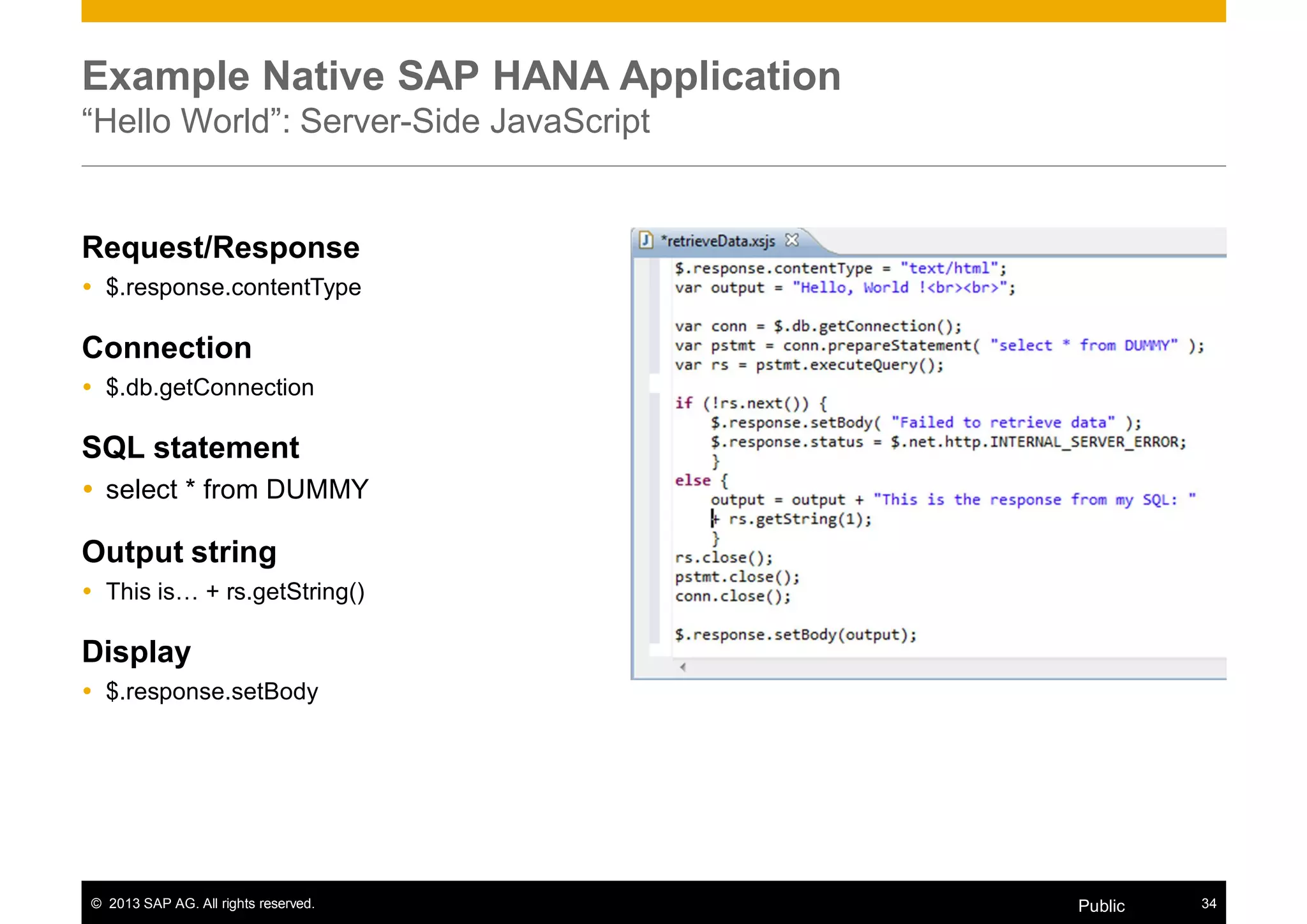Click the else keyword in the editor
The image size is (1307, 924).
(x=692, y=481)
